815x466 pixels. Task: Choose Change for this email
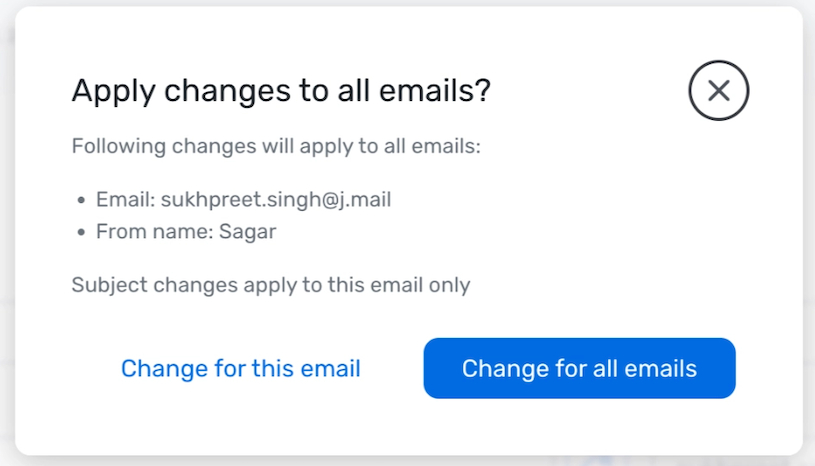tap(241, 368)
